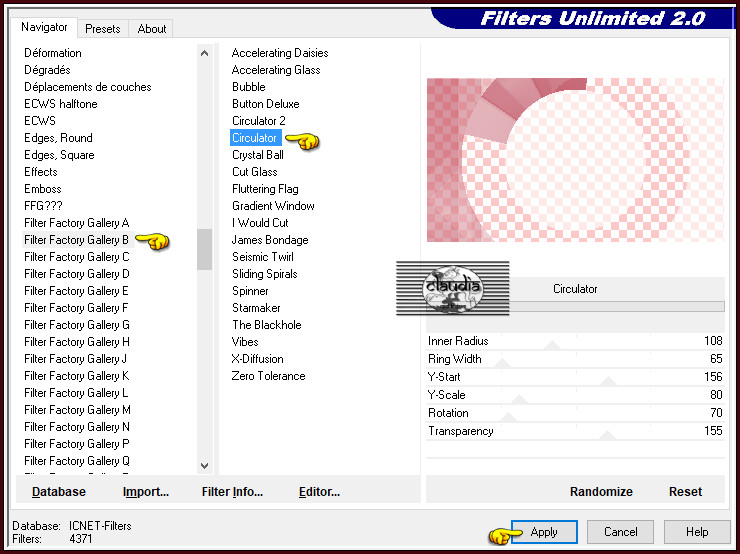Choose the James Bondage filter

[270, 240]
